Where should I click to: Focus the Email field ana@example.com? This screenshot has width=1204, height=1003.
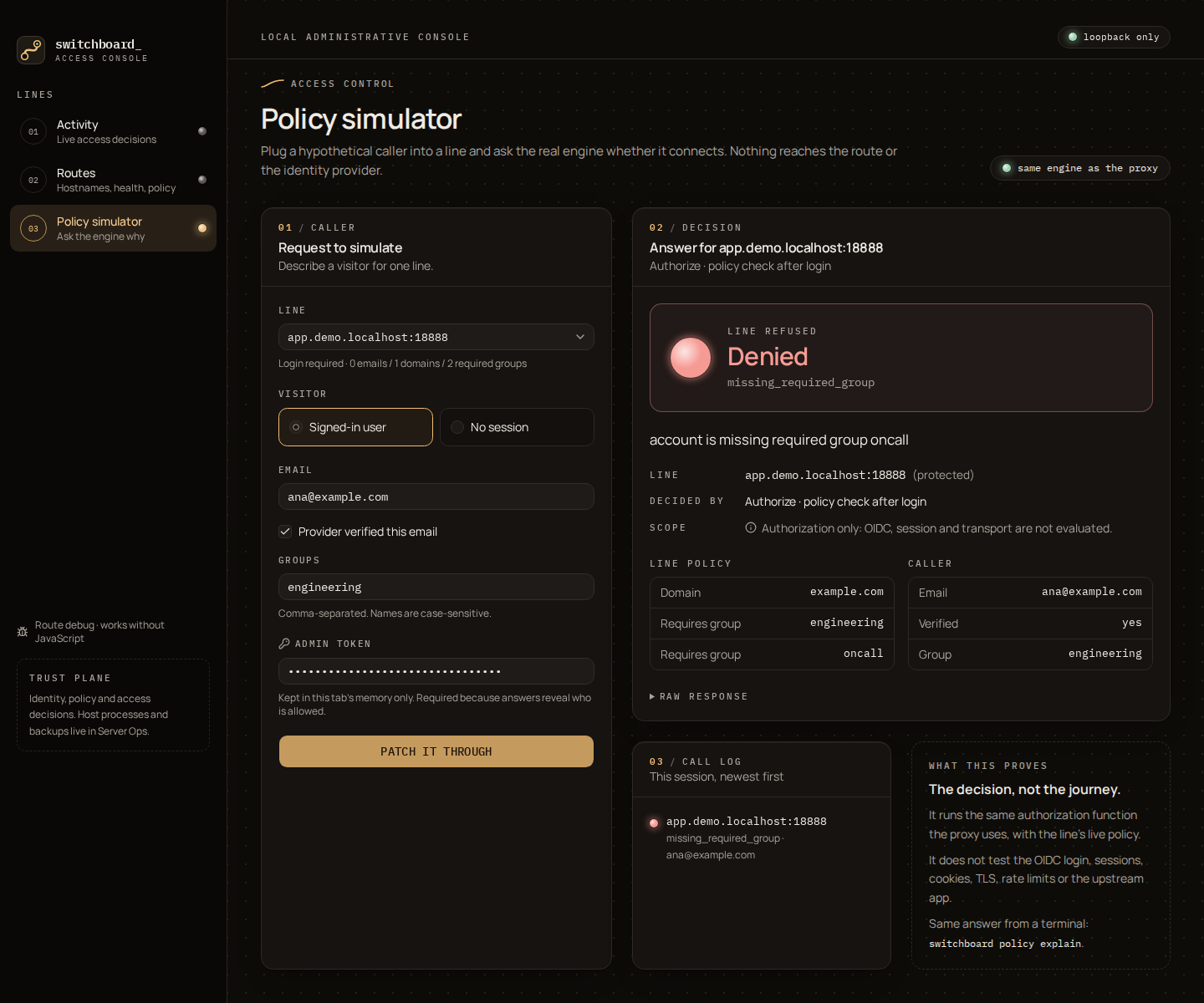pos(436,496)
